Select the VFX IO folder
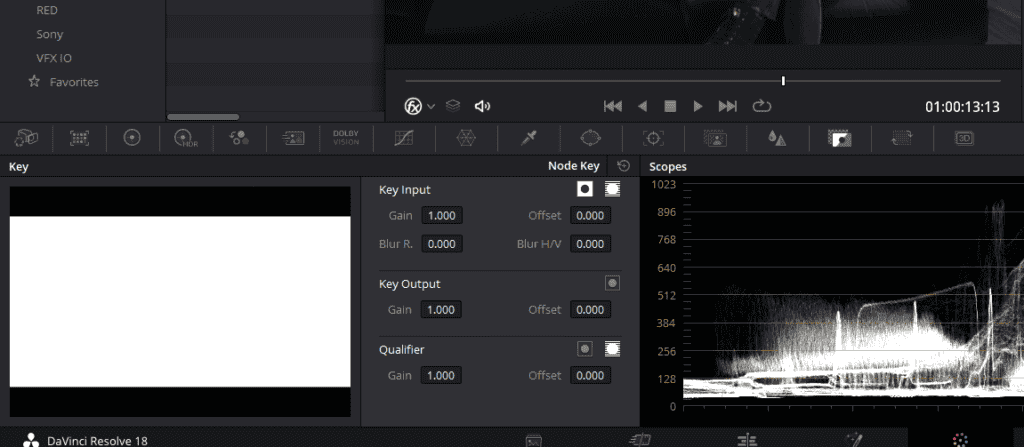This screenshot has width=1024, height=447. pyautogui.click(x=54, y=58)
